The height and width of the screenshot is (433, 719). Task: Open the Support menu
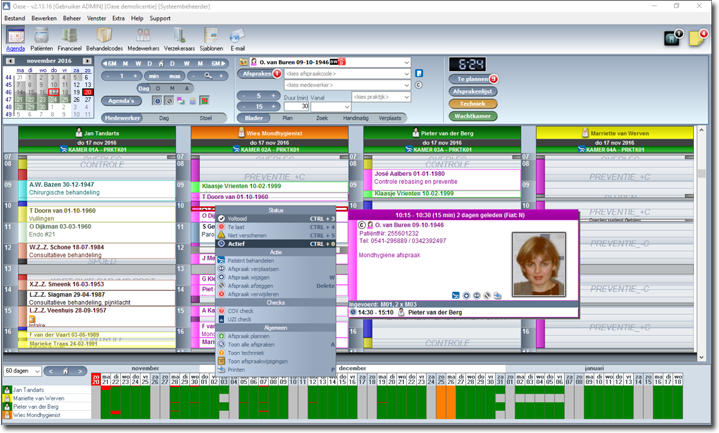tap(160, 18)
